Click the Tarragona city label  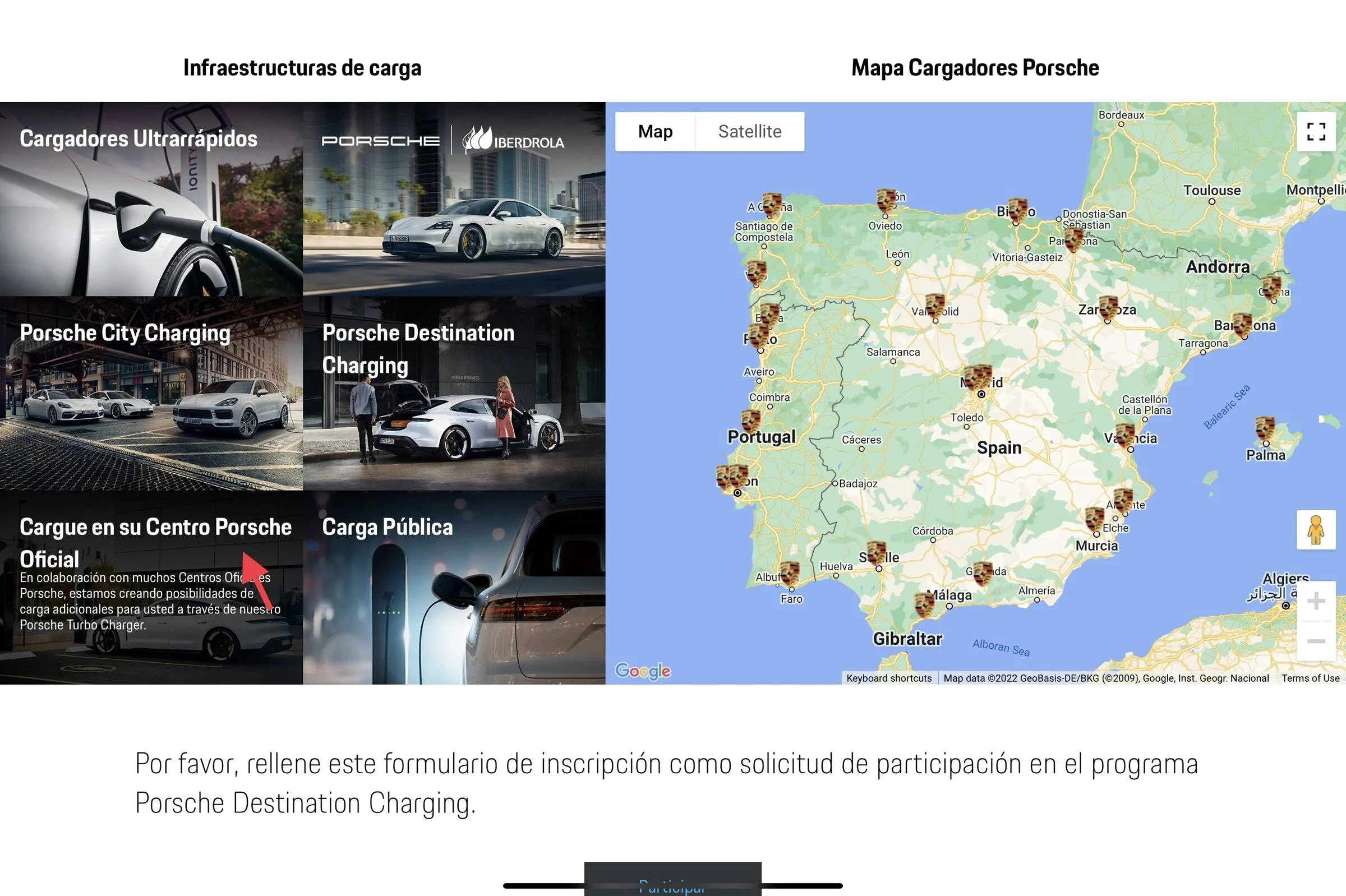tap(1202, 343)
